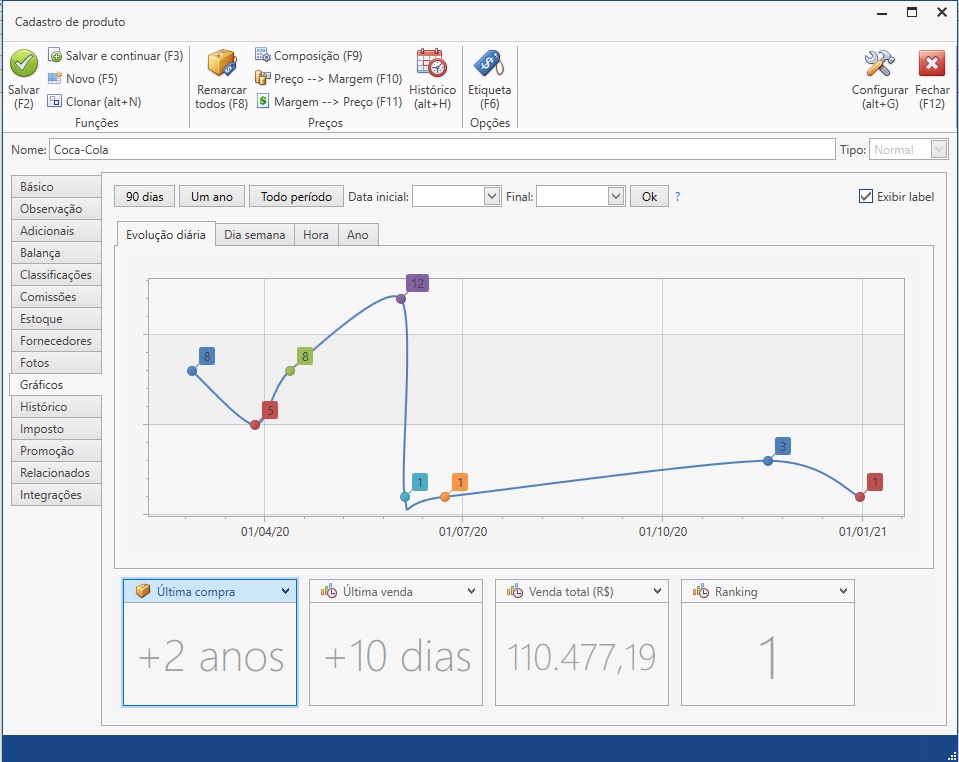Open Remarcar todos (F8) box icon
Viewport: 959px width, 762px height.
coord(222,64)
